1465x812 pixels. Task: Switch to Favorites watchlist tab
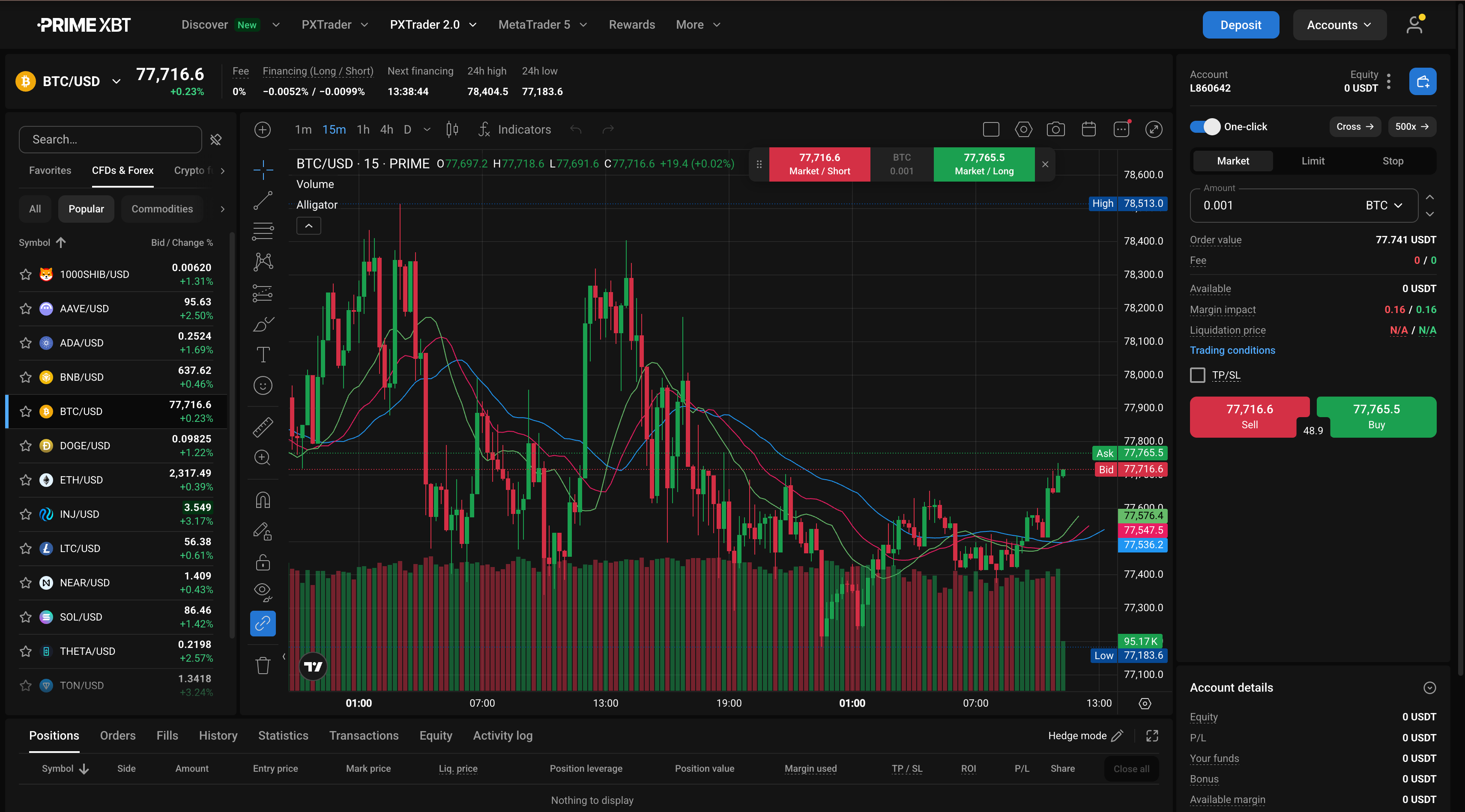(50, 170)
